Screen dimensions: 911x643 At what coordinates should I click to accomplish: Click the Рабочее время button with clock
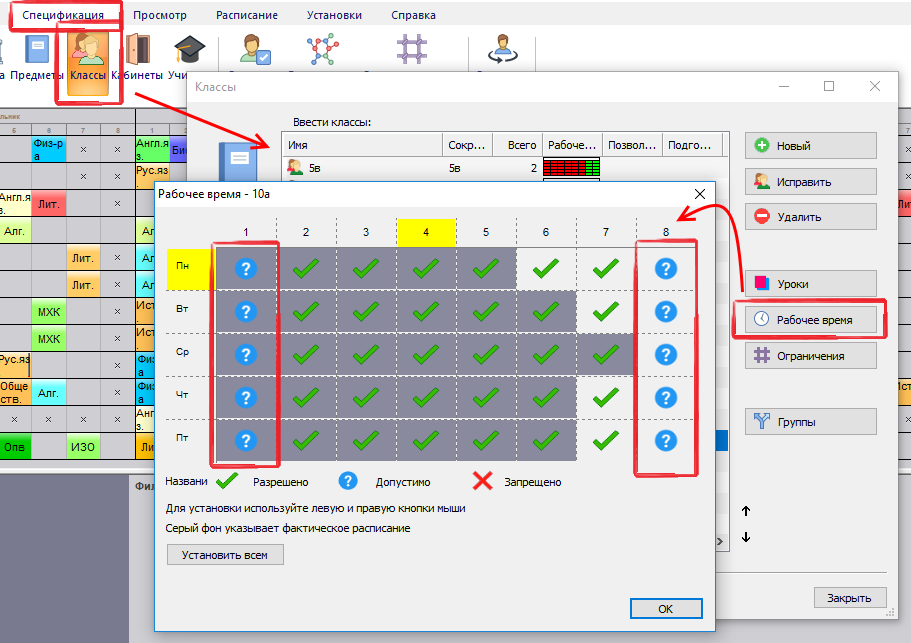coord(811,320)
